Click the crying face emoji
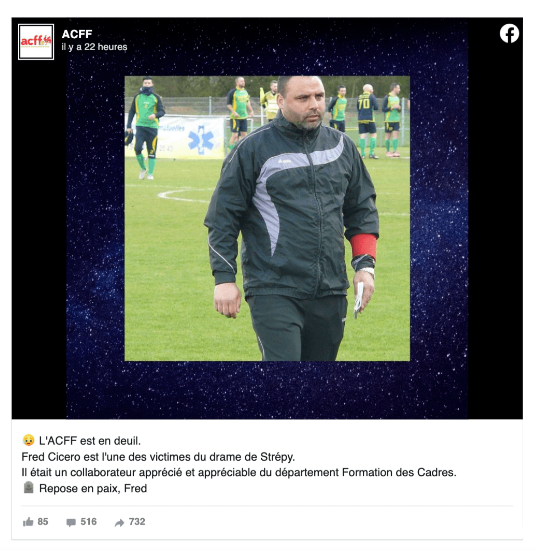 (x=28, y=440)
